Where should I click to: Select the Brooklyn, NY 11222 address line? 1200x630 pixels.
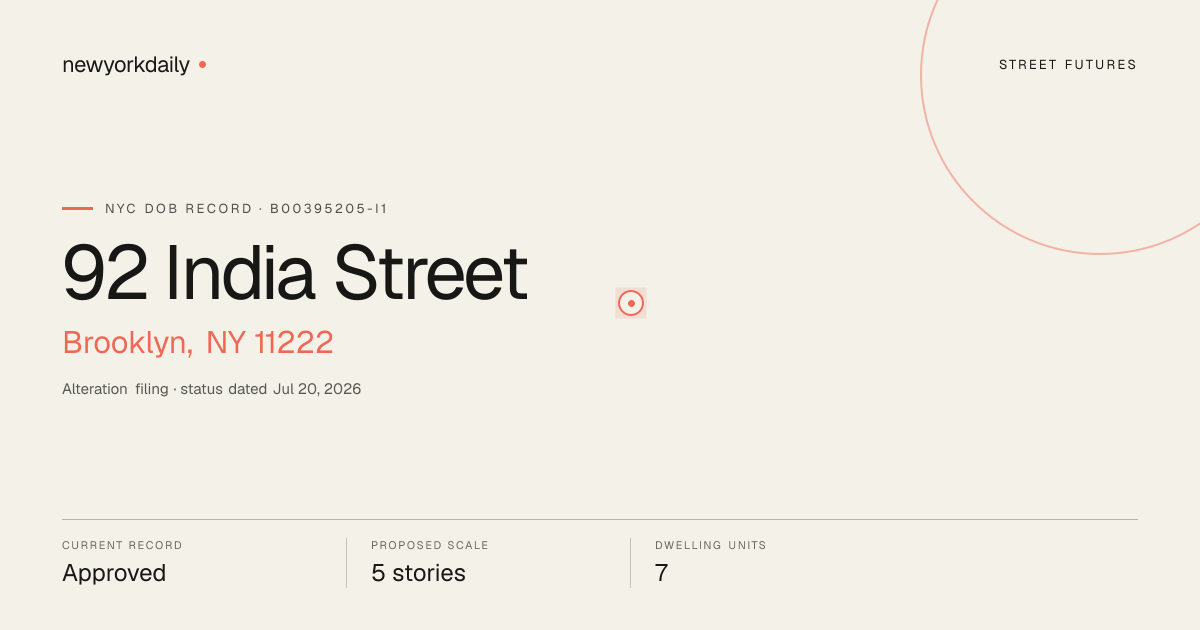point(198,343)
